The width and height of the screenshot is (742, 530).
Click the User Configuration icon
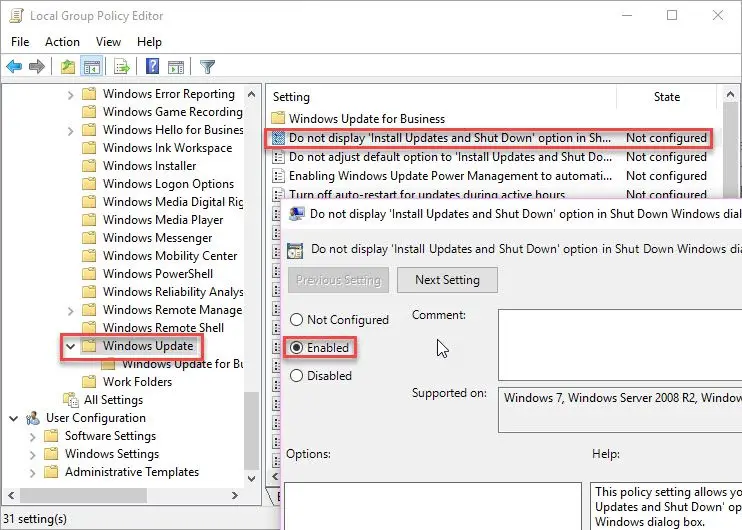pos(33,418)
